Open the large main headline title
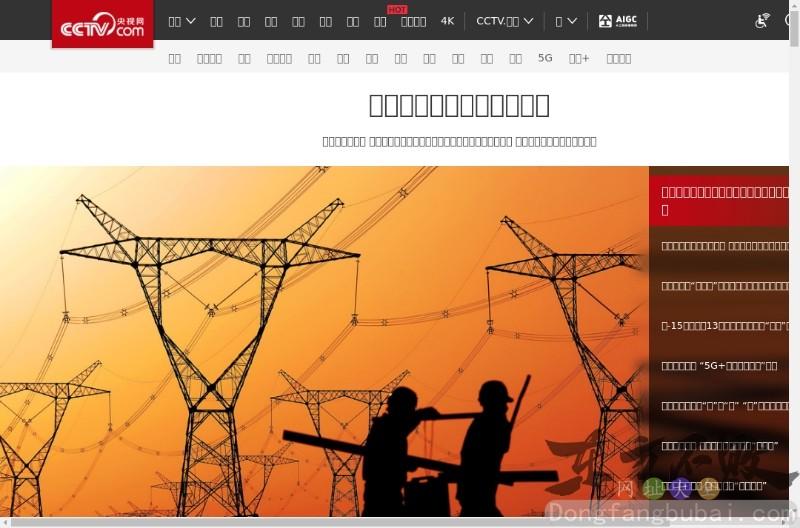This screenshot has width=800, height=528. click(x=459, y=105)
